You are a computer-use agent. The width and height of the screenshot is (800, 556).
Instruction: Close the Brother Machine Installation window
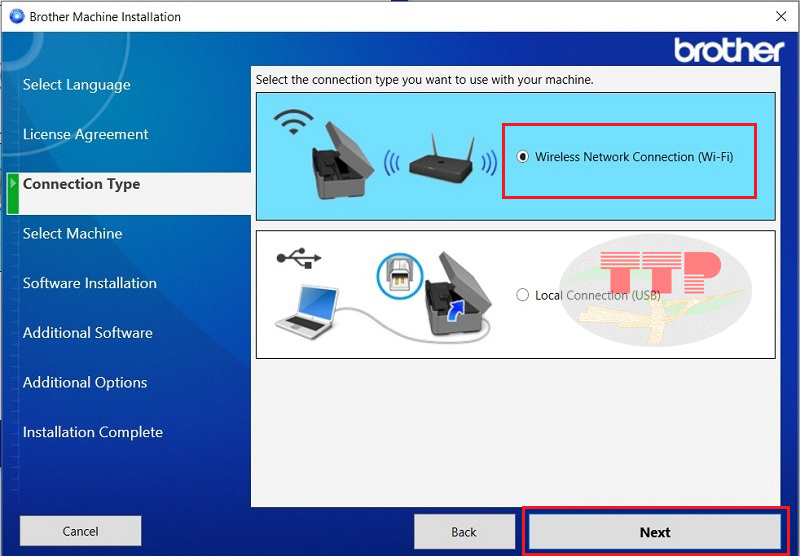781,16
